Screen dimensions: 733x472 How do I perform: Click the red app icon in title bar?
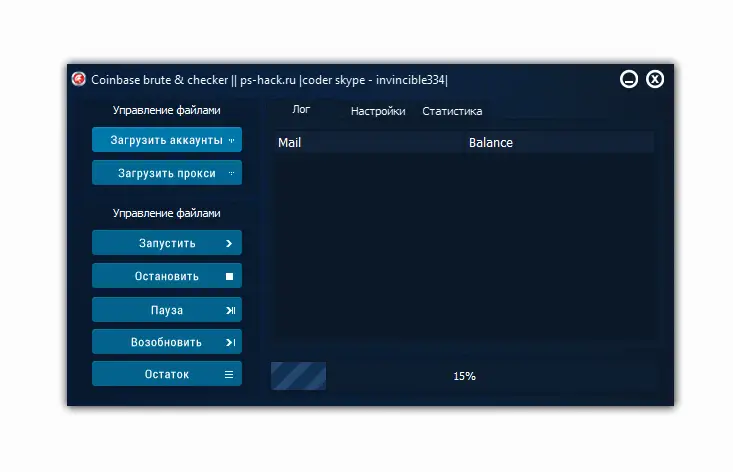[79, 80]
